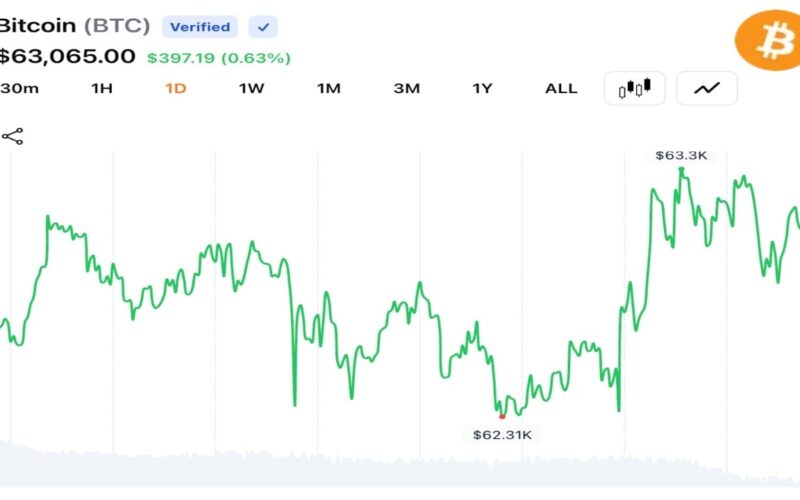Click the red low-point marker on chart
Viewport: 800px width, 500px height.
502,417
